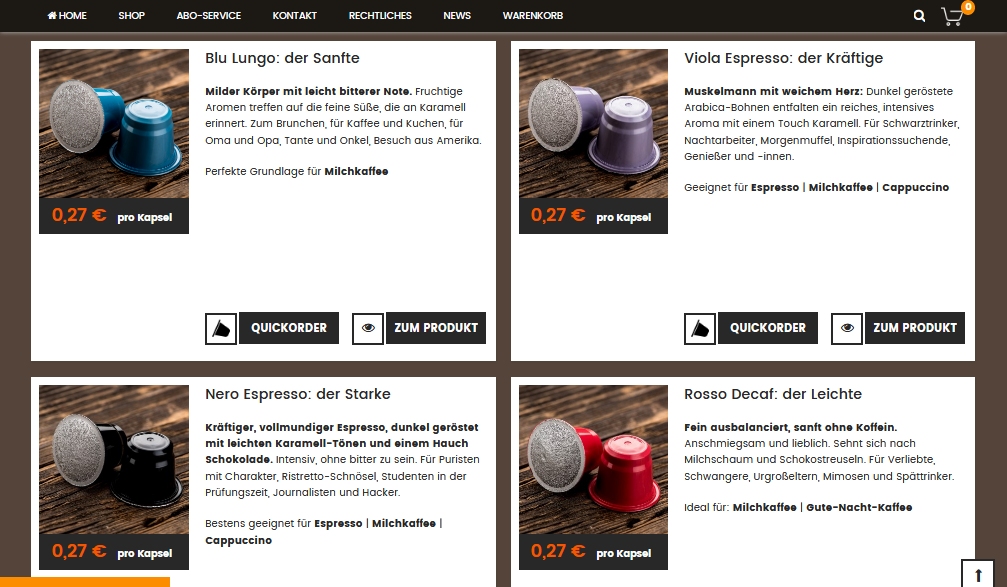The width and height of the screenshot is (1007, 587).
Task: Go to Warenkorb in the navigation
Action: click(532, 15)
